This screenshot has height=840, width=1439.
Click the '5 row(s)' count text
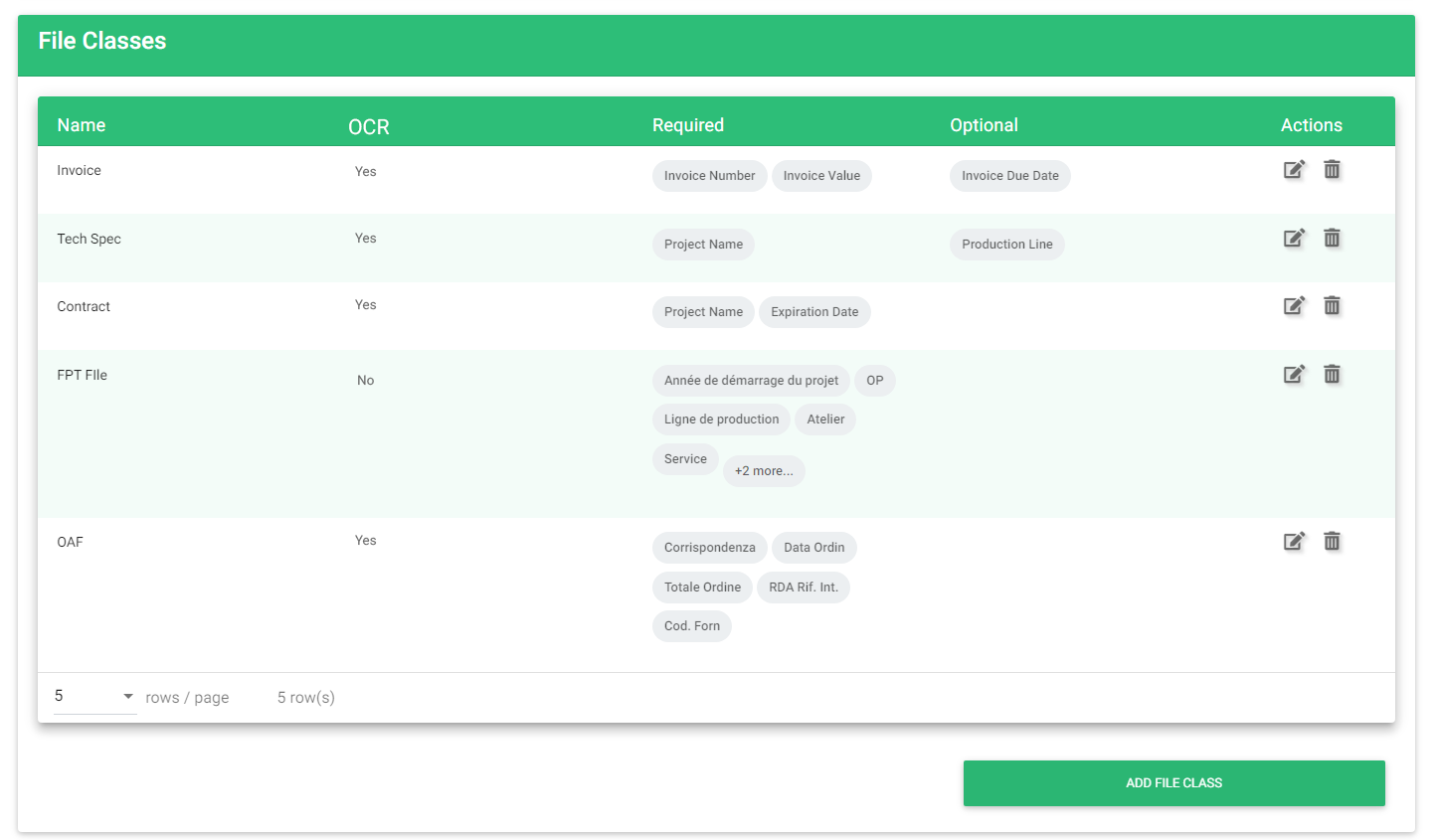click(306, 698)
